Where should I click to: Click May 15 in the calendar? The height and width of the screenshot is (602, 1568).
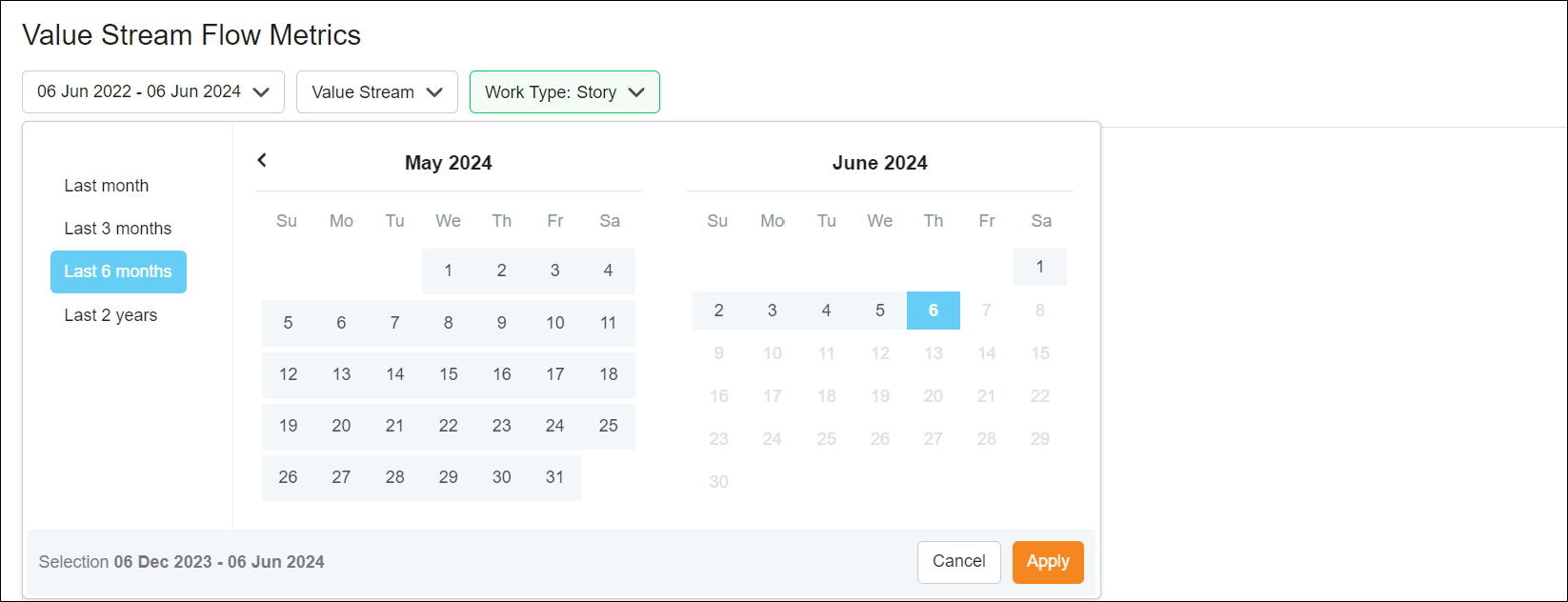(449, 374)
